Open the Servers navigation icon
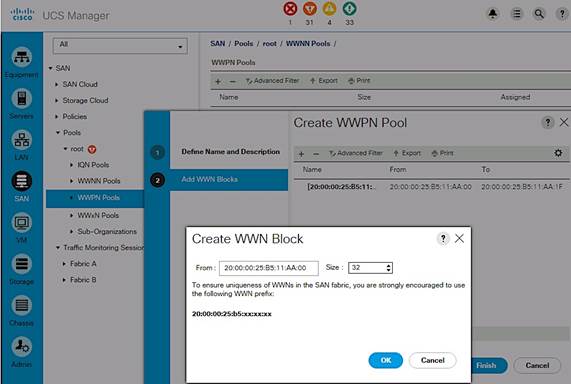Viewport: 571px width, 384px height. click(21, 98)
